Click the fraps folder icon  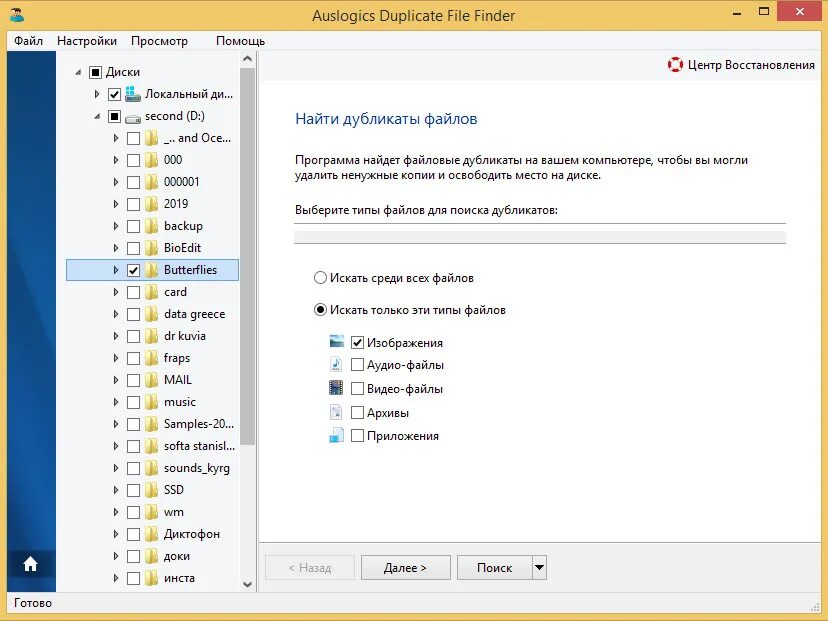click(152, 358)
